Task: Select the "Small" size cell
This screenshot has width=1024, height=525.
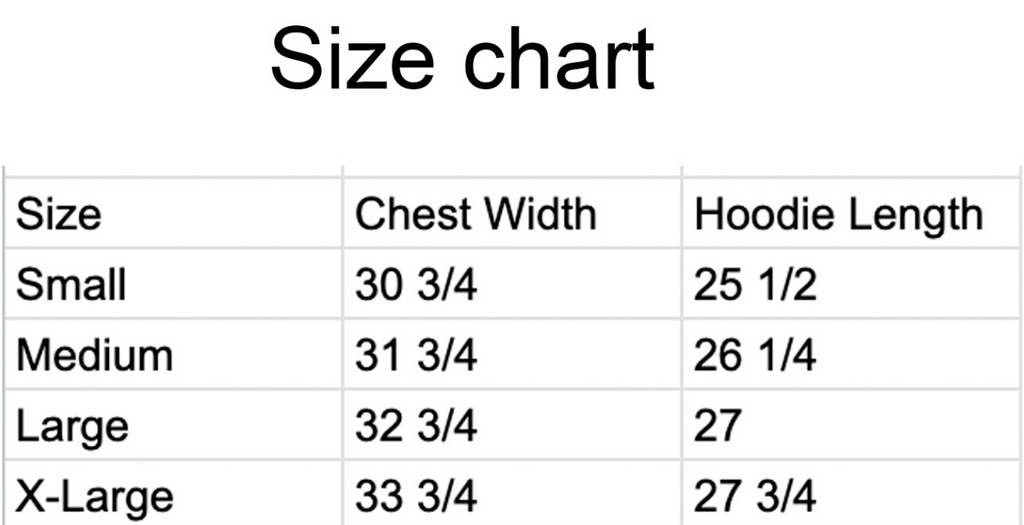Action: [72, 286]
